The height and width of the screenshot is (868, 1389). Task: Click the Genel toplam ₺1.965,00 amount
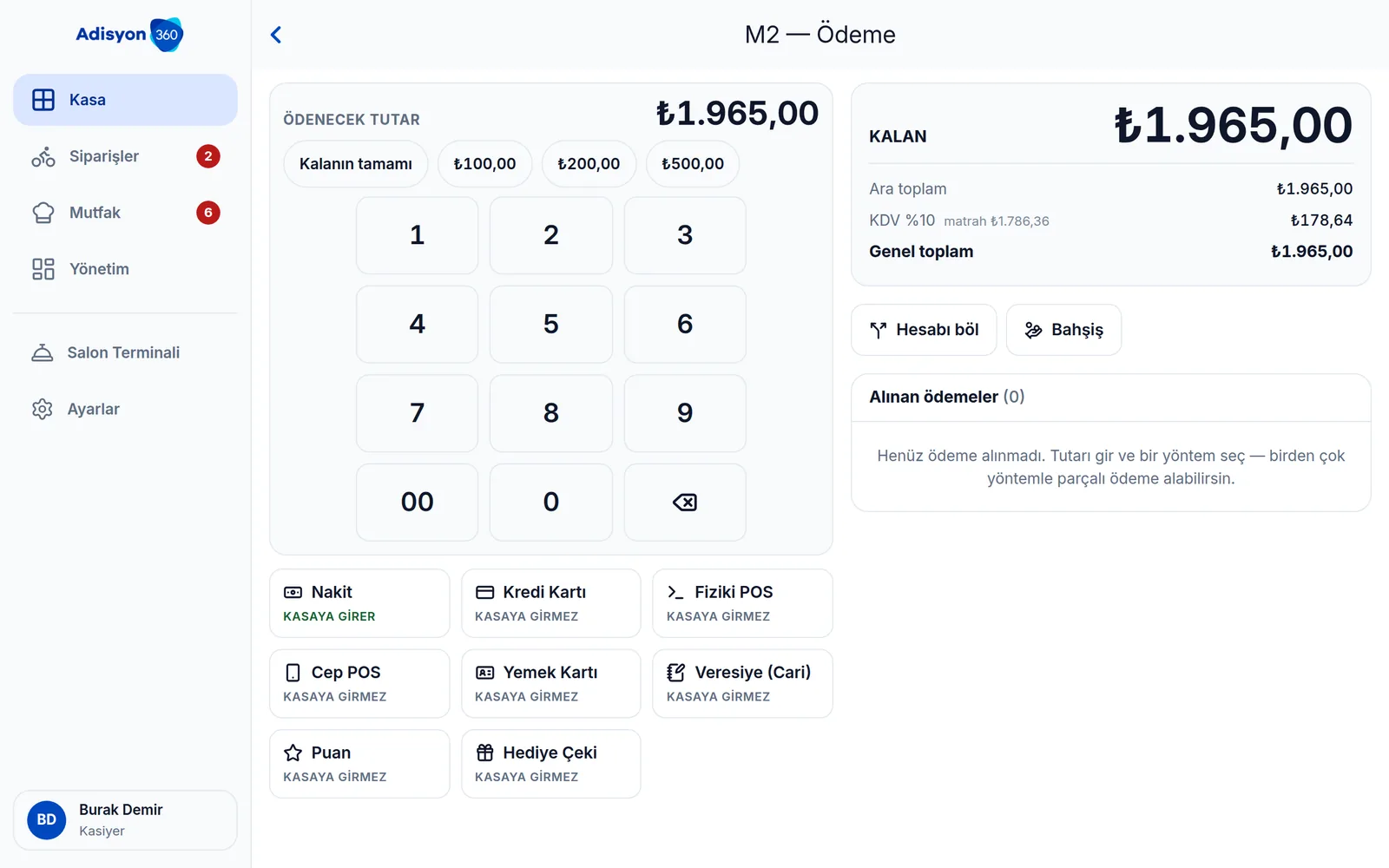1312,252
